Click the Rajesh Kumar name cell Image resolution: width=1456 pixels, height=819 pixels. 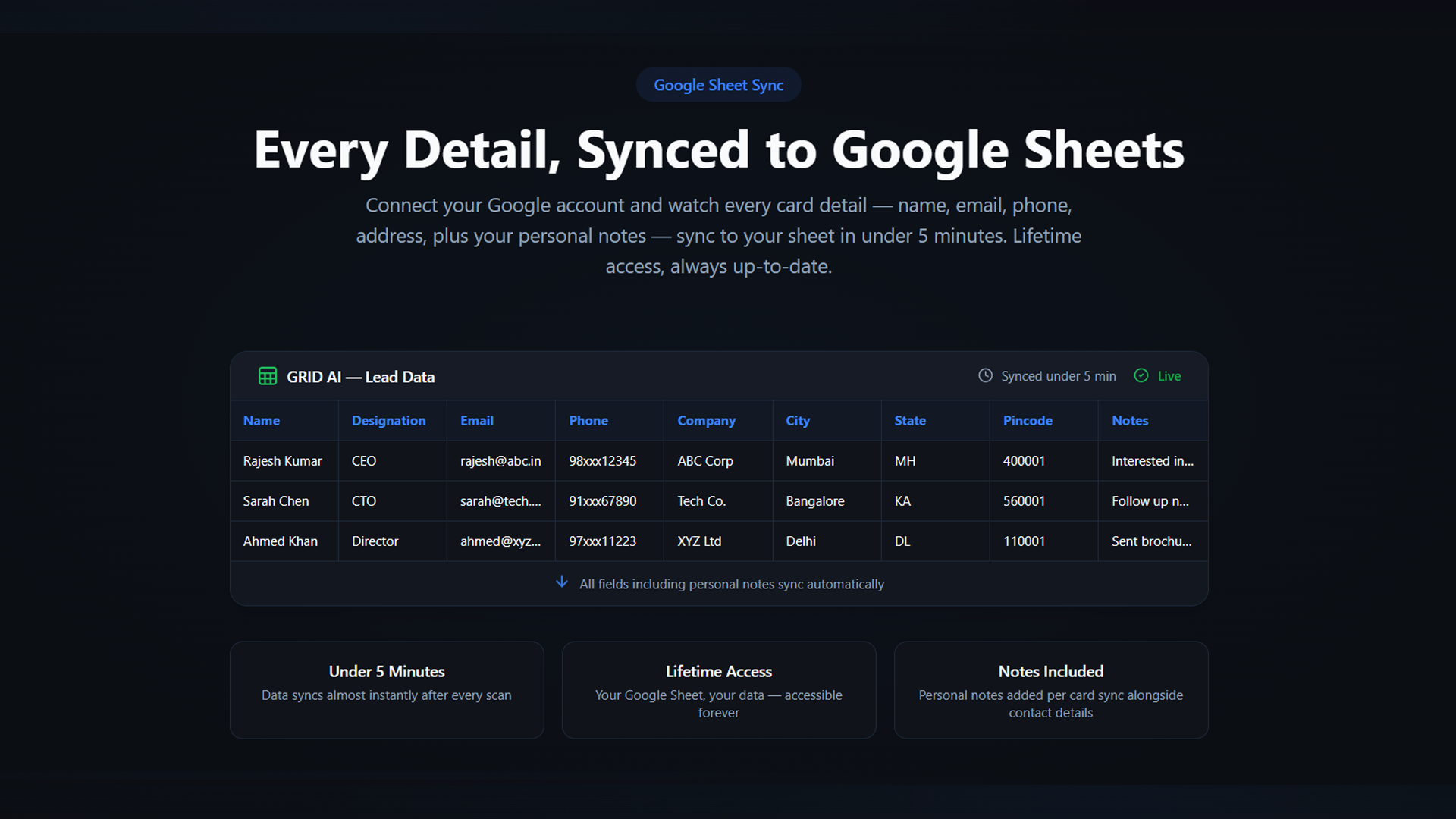pos(282,461)
